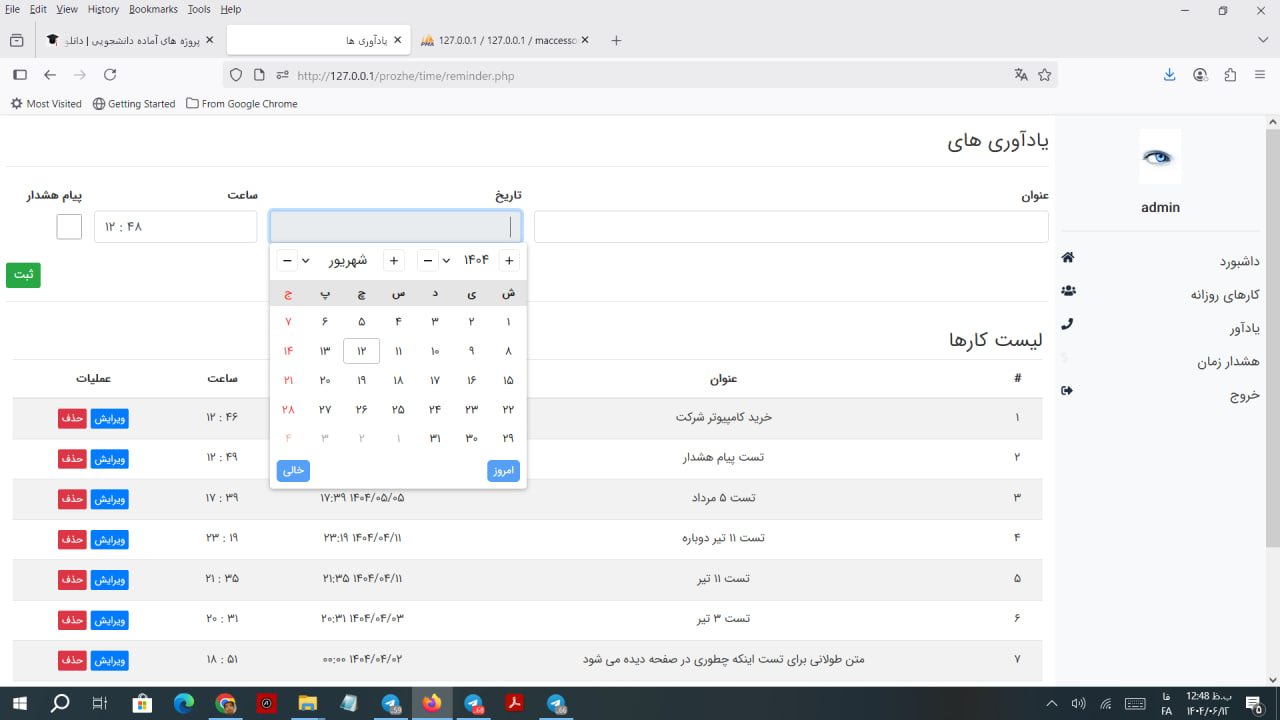Click the page vertical scrollbar

click(x=1272, y=340)
